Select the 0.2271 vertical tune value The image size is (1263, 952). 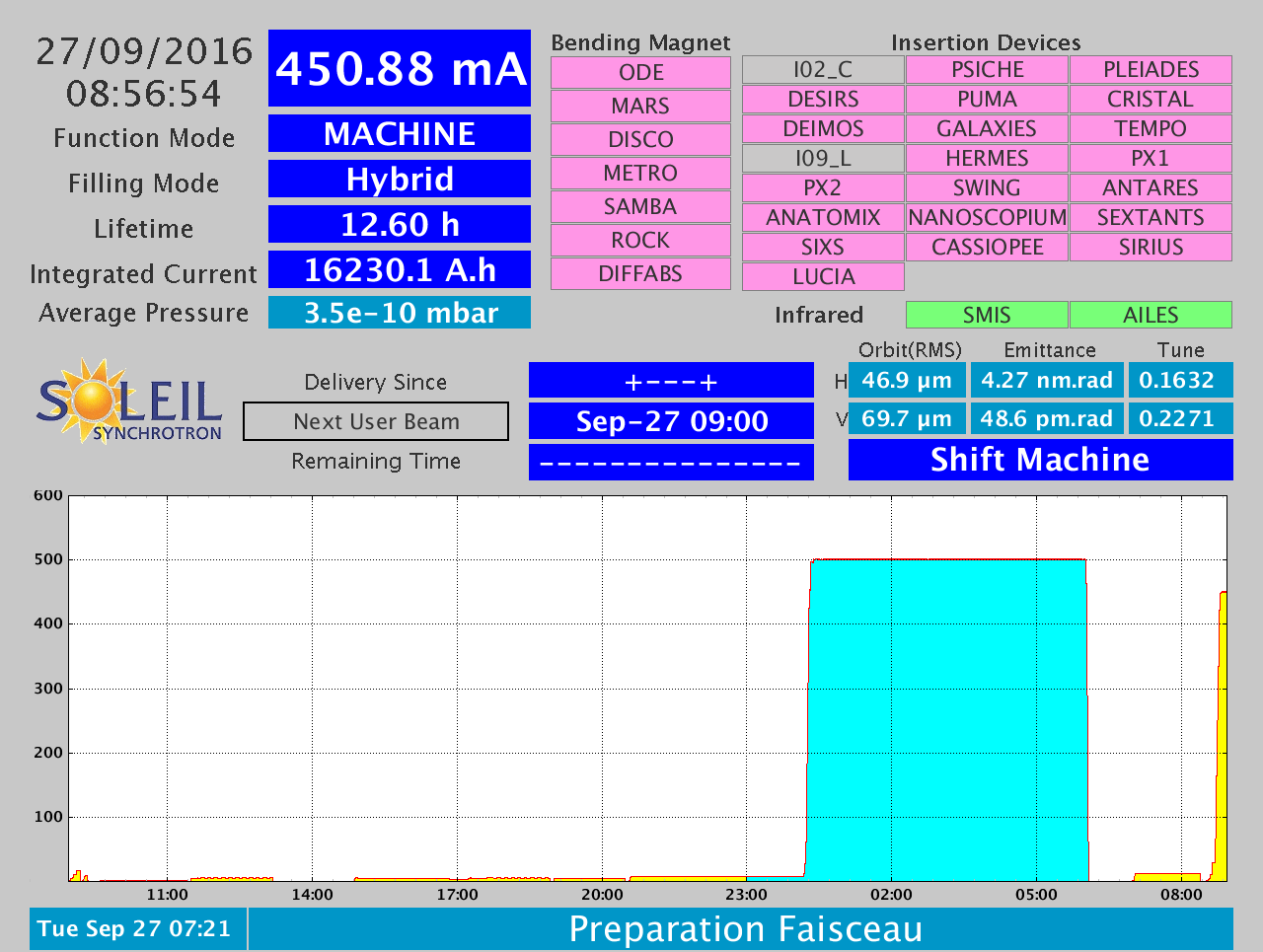point(1180,418)
